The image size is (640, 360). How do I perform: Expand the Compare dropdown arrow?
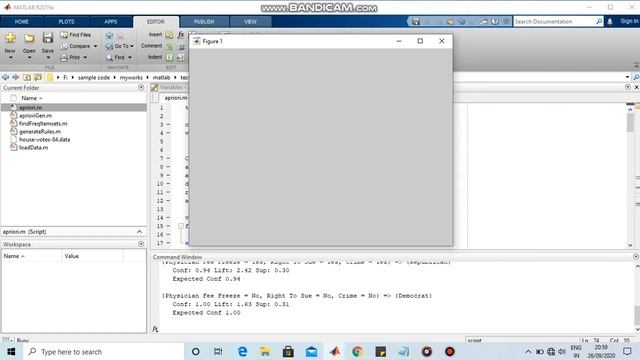96,46
